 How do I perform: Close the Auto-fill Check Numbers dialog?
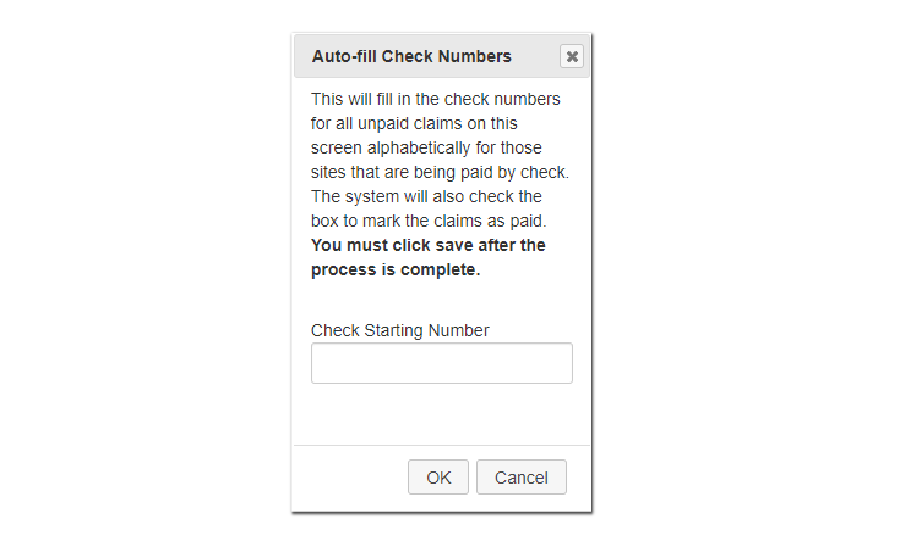click(571, 57)
